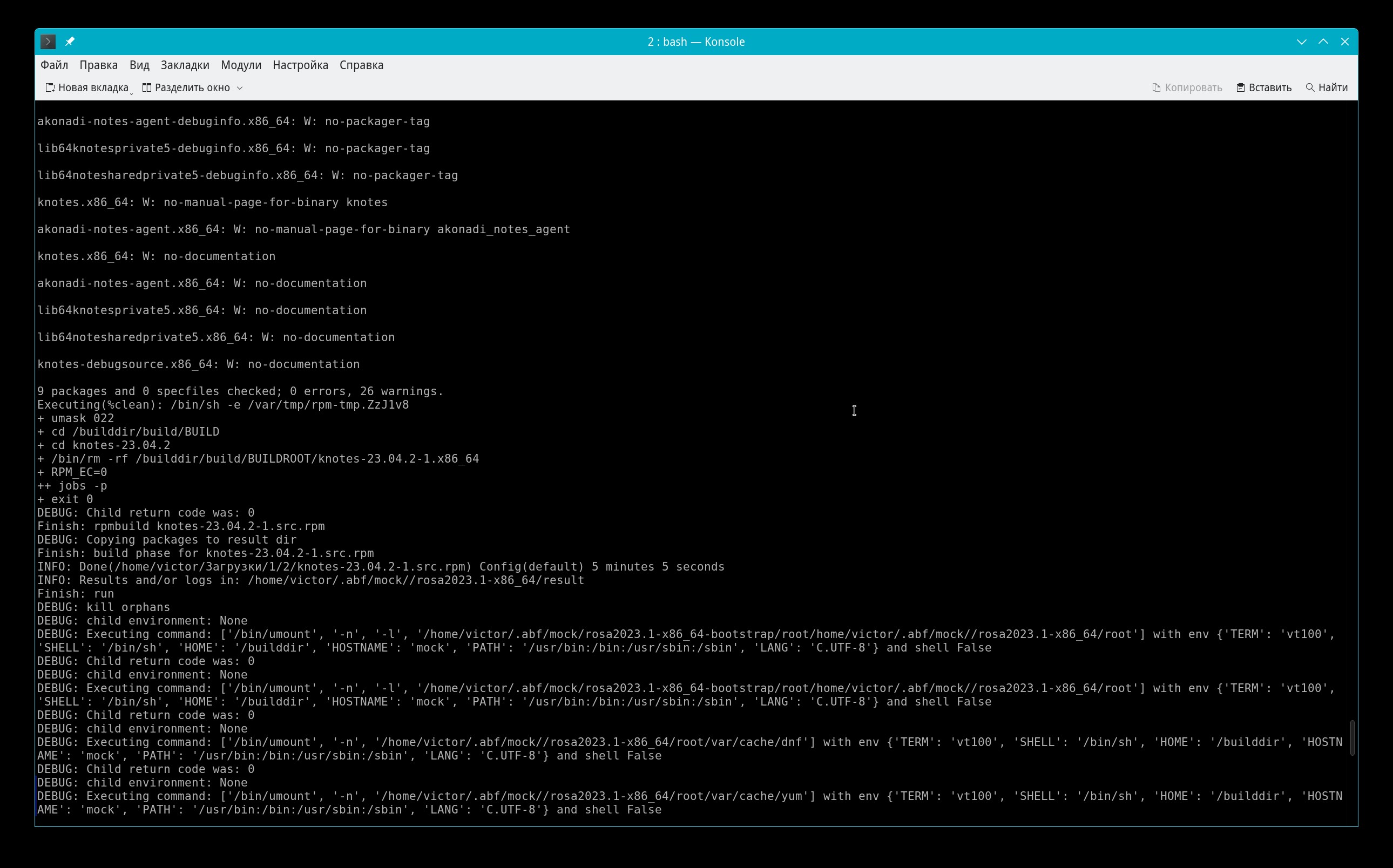1393x868 pixels.
Task: Click the clipboard icon of Вставить
Action: click(1240, 87)
